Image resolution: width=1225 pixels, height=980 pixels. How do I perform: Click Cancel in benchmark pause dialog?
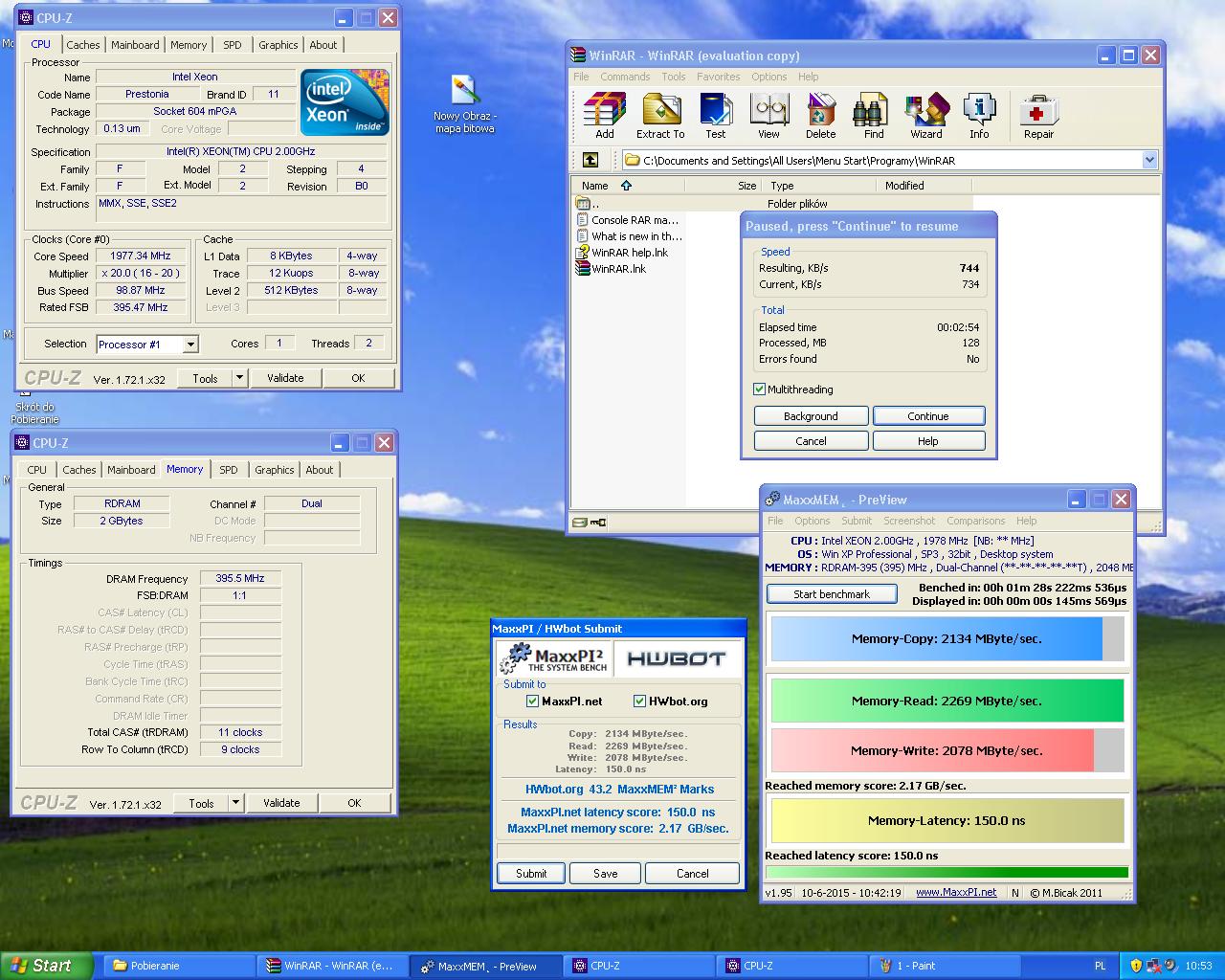tap(811, 441)
